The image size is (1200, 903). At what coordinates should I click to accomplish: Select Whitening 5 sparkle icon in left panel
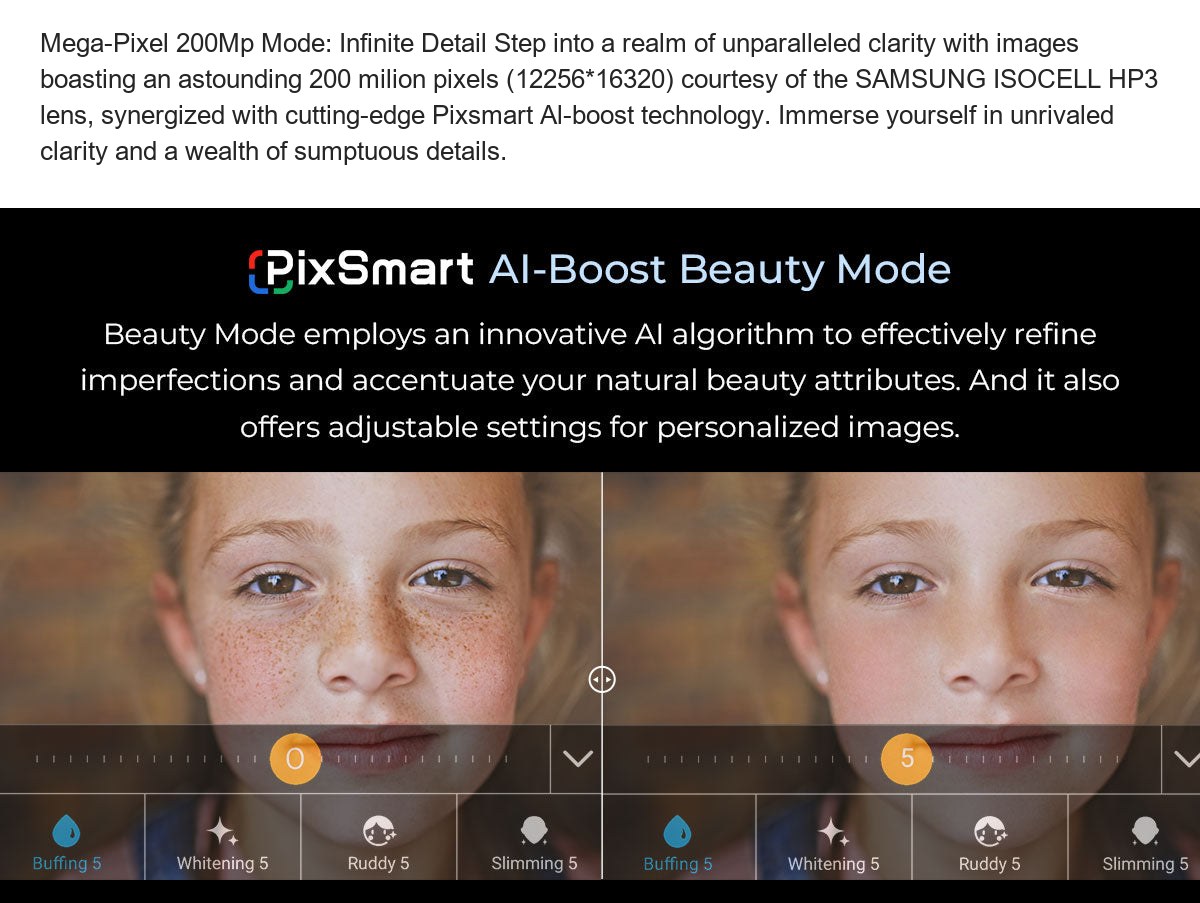click(222, 830)
